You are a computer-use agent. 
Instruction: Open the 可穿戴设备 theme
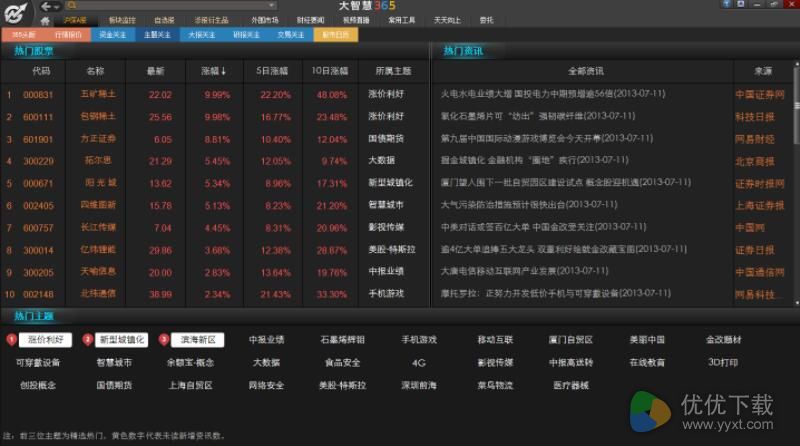38,363
